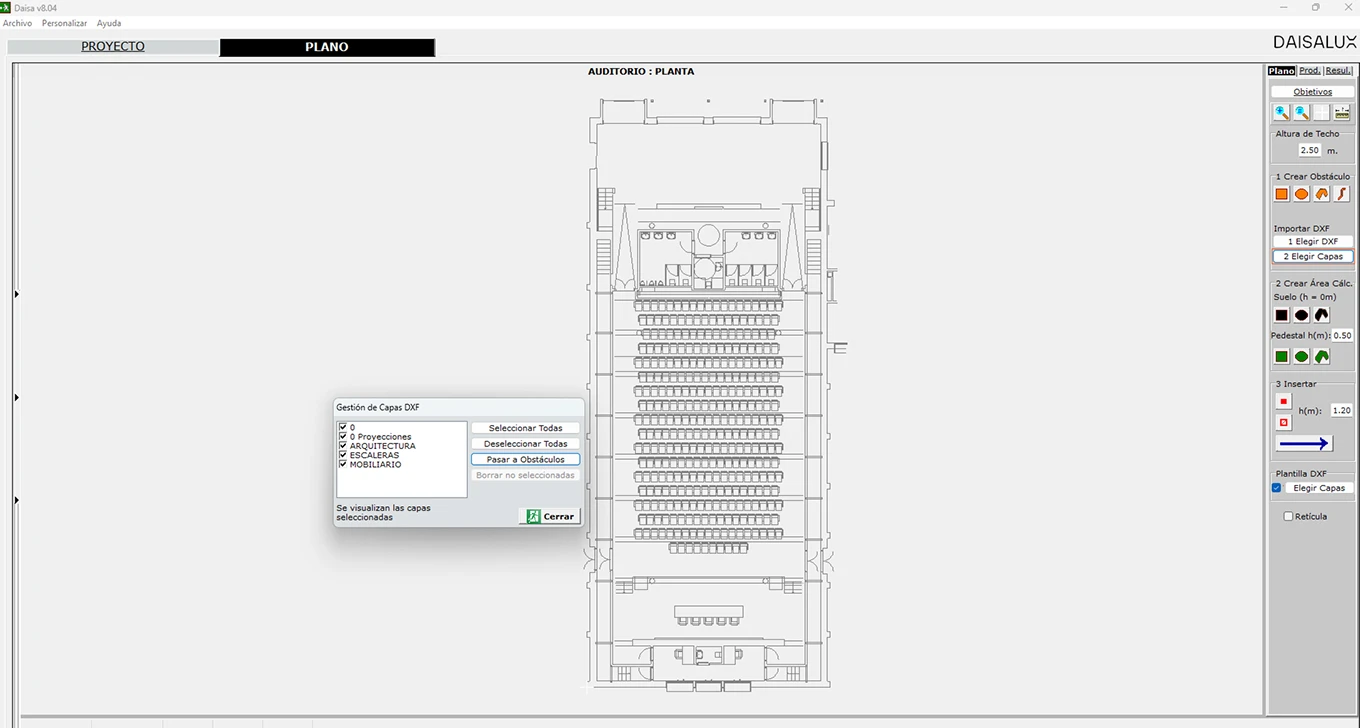Select the red square luminaire insert icon
1360x728 pixels.
pyautogui.click(x=1284, y=402)
